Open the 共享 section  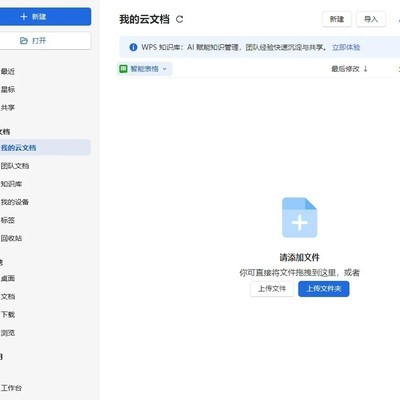[x=8, y=108]
